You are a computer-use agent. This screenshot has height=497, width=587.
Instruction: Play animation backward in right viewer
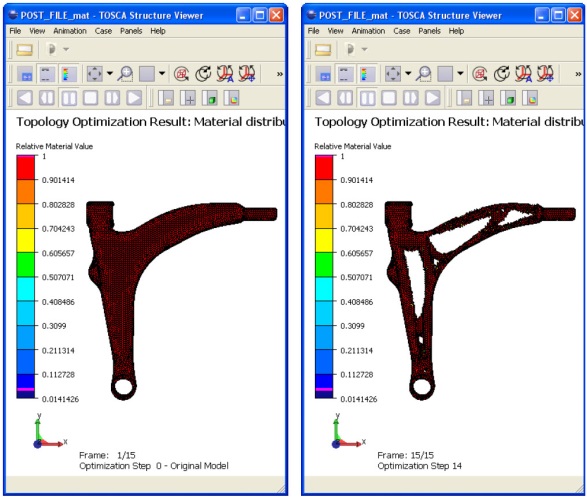323,98
